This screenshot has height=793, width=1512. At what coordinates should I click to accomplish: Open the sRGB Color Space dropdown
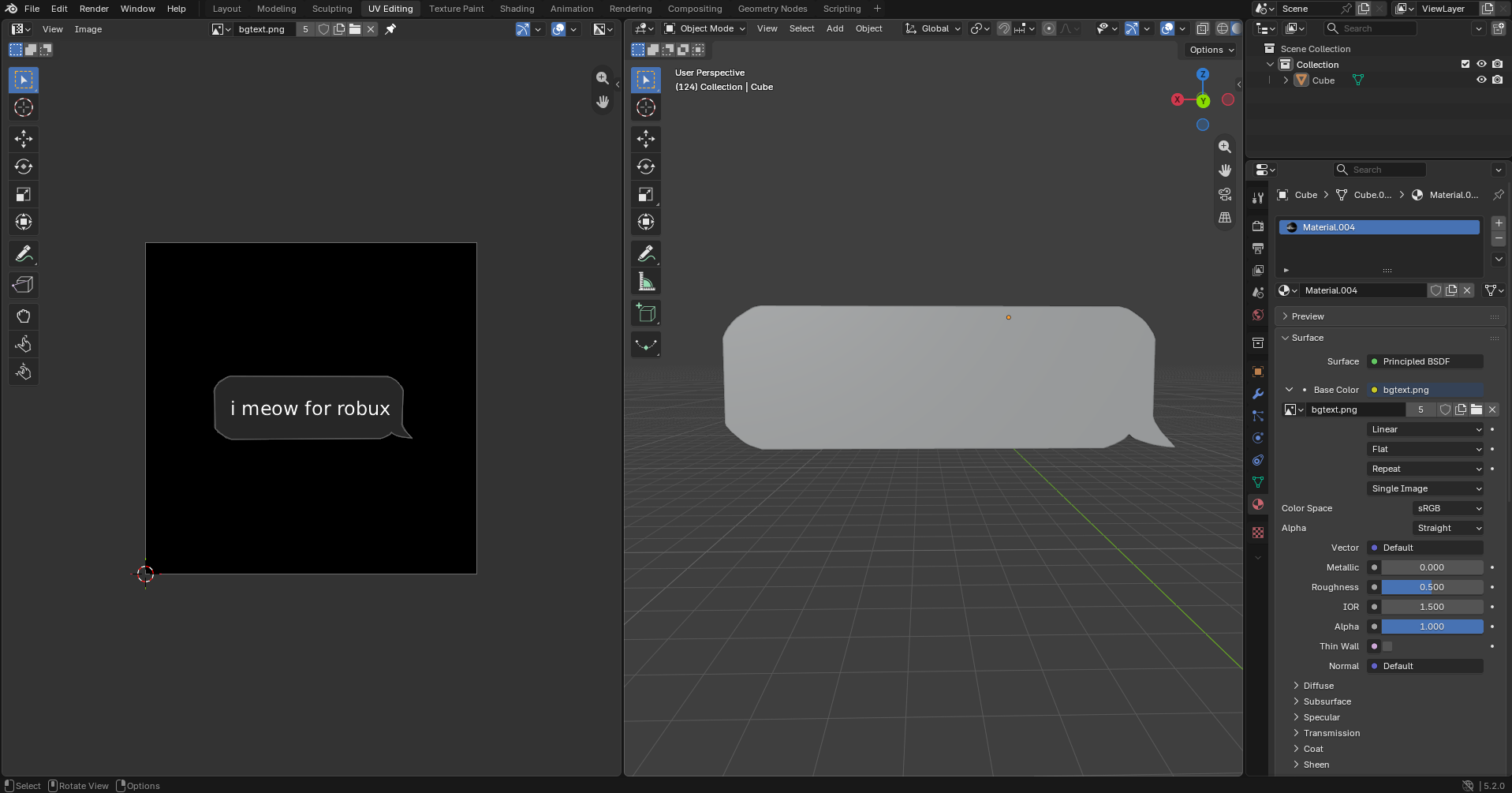(1448, 508)
